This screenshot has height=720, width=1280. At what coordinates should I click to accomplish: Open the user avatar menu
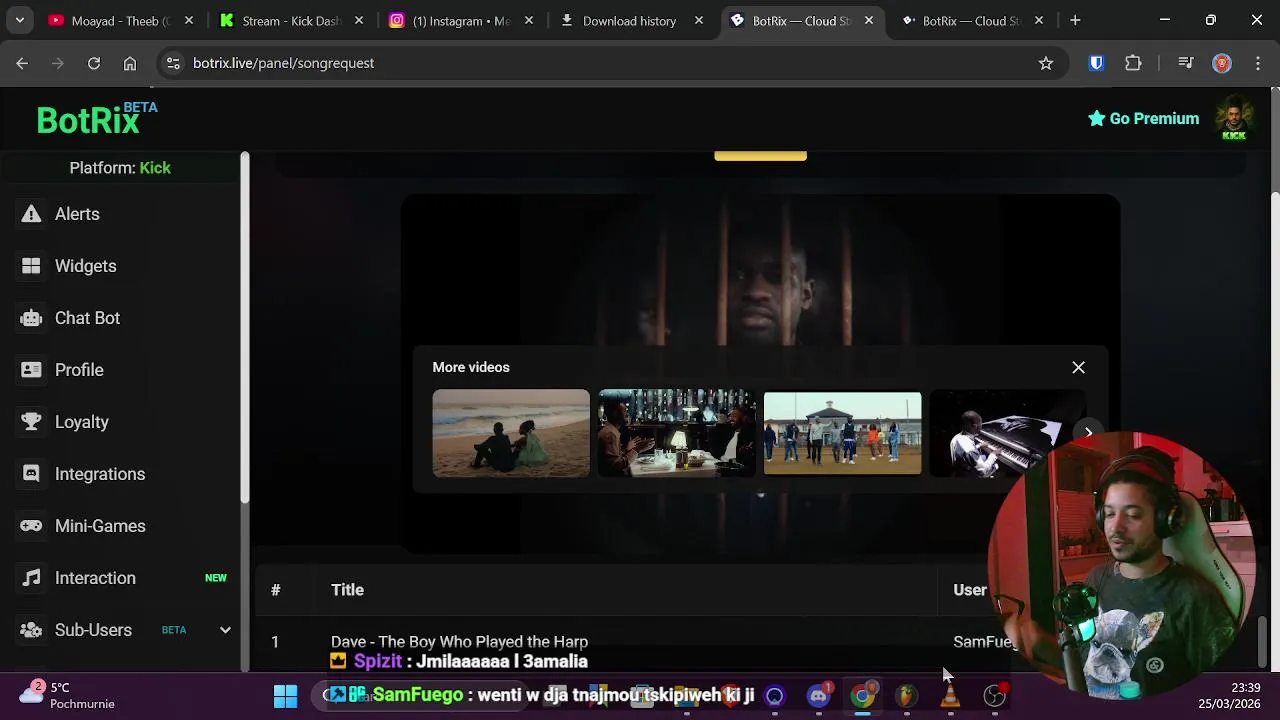(1234, 119)
